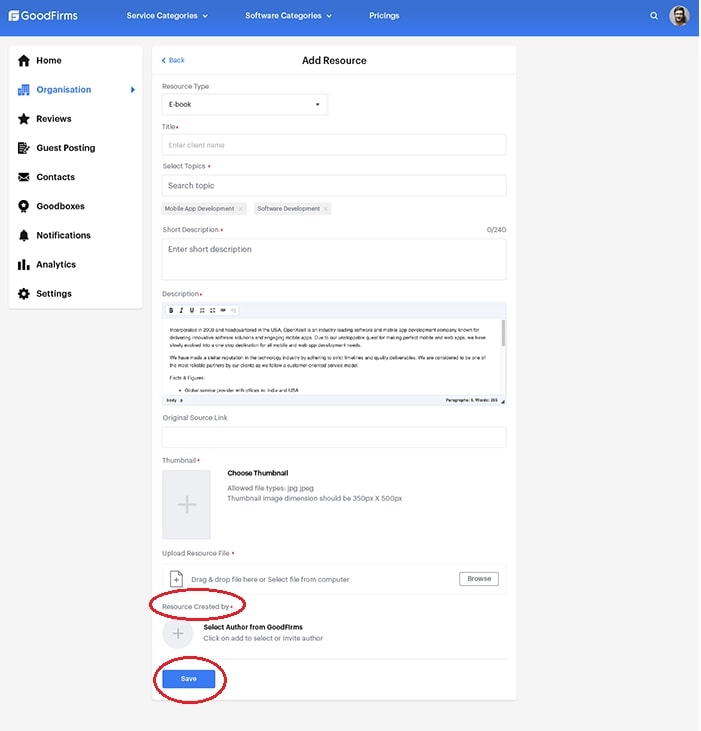This screenshot has height=731, width=701.
Task: Expand the Software Categories menu
Action: pyautogui.click(x=288, y=16)
